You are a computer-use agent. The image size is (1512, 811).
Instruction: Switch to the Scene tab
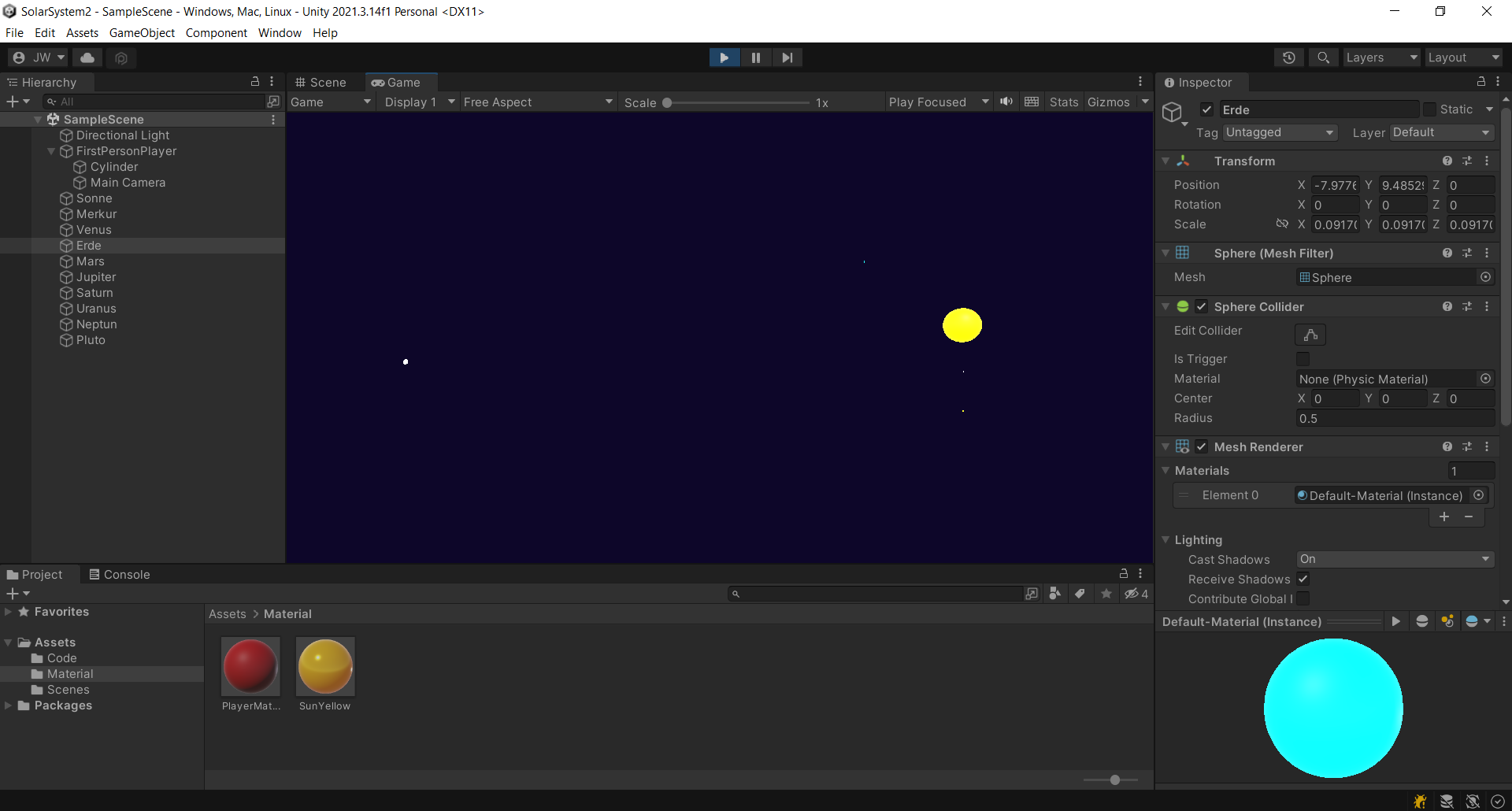(x=326, y=82)
